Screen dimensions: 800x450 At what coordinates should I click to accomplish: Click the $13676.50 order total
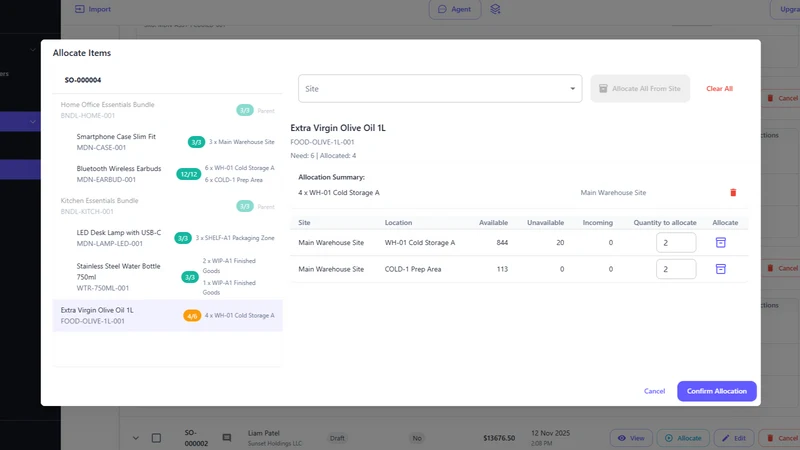499,438
